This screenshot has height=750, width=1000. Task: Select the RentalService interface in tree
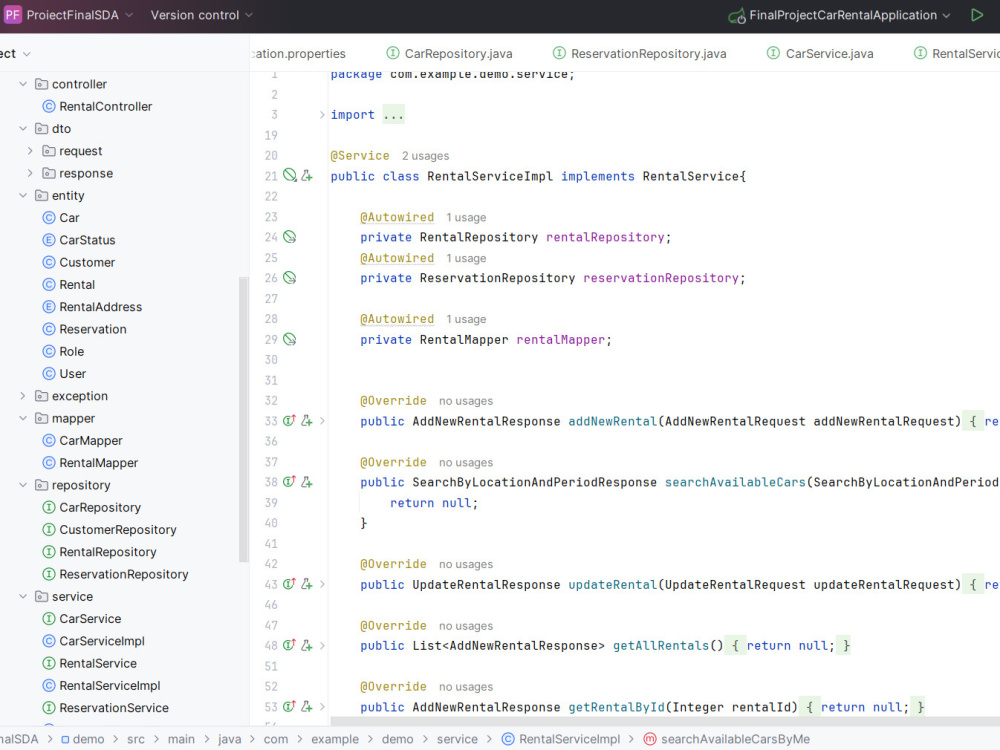[x=90, y=663]
